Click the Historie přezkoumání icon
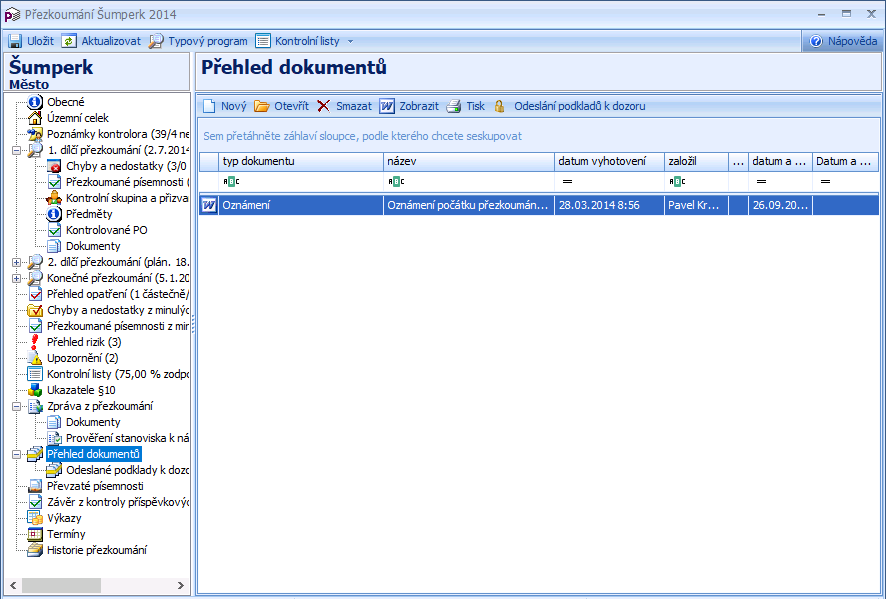Image resolution: width=886 pixels, height=599 pixels. pyautogui.click(x=35, y=550)
